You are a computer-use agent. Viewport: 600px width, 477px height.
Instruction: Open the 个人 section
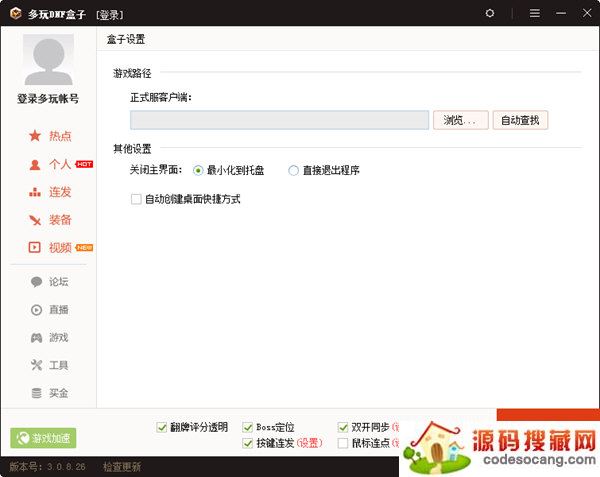point(60,164)
